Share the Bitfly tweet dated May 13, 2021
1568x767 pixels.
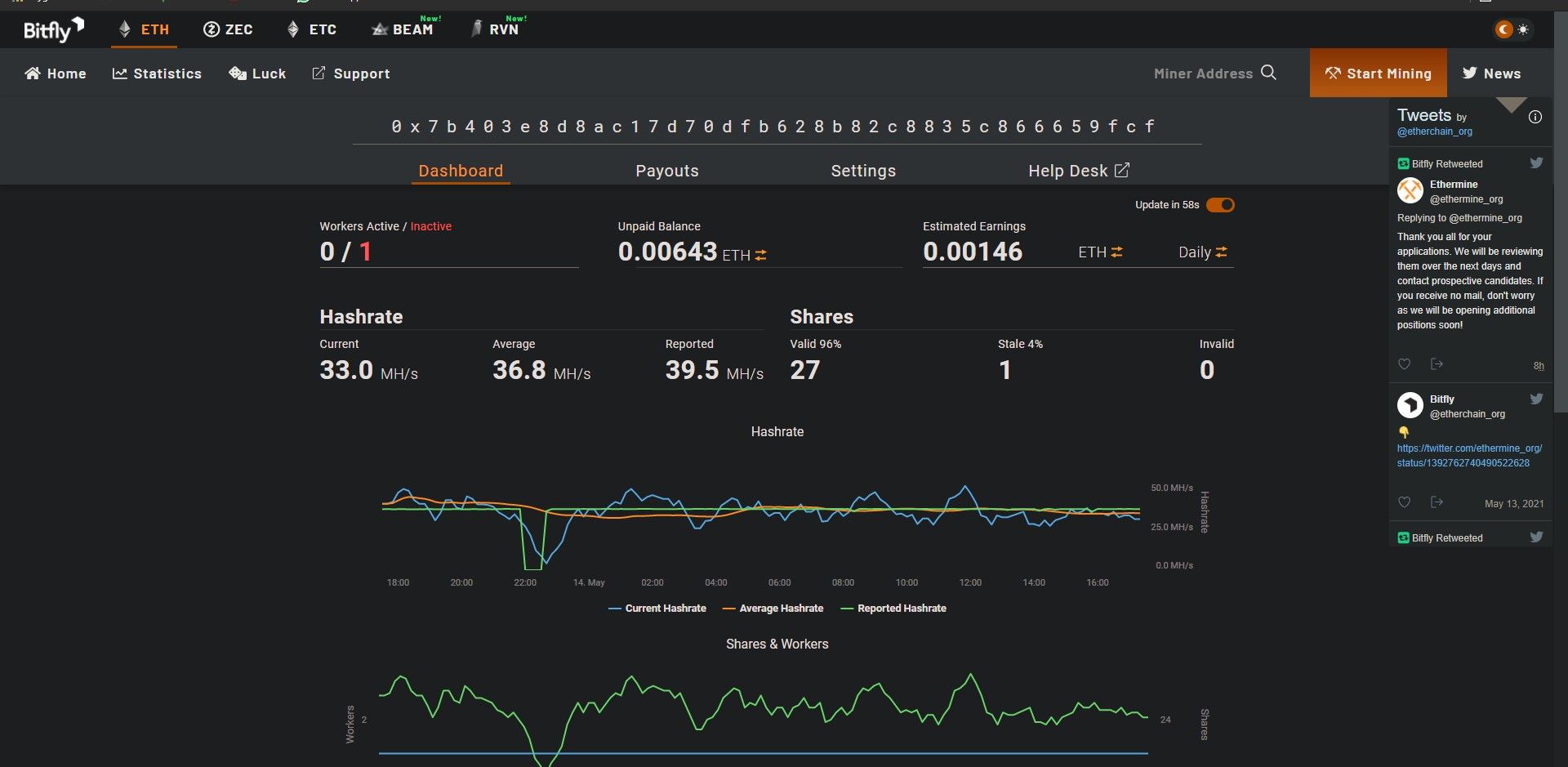[x=1437, y=502]
